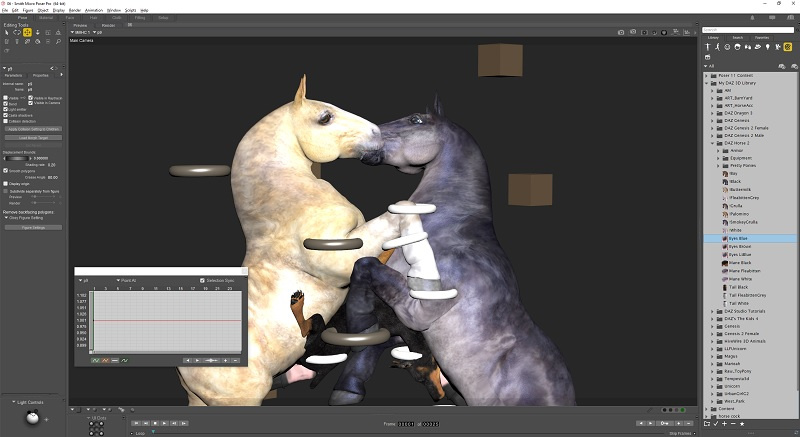800x437 pixels.
Task: Choose the Rotate tool in Editing Tools
Action: point(17,32)
